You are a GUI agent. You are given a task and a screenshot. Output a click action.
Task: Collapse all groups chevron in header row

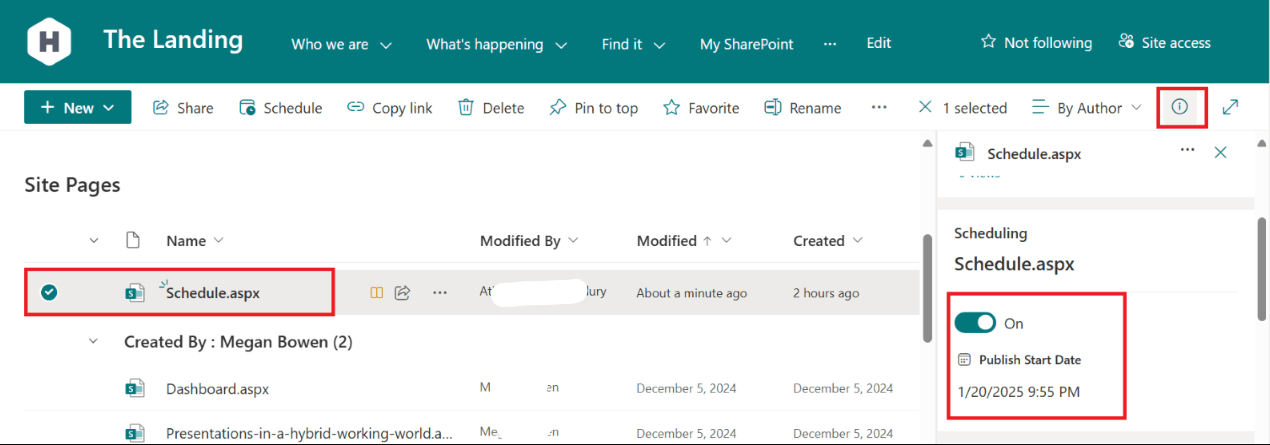pyautogui.click(x=95, y=241)
